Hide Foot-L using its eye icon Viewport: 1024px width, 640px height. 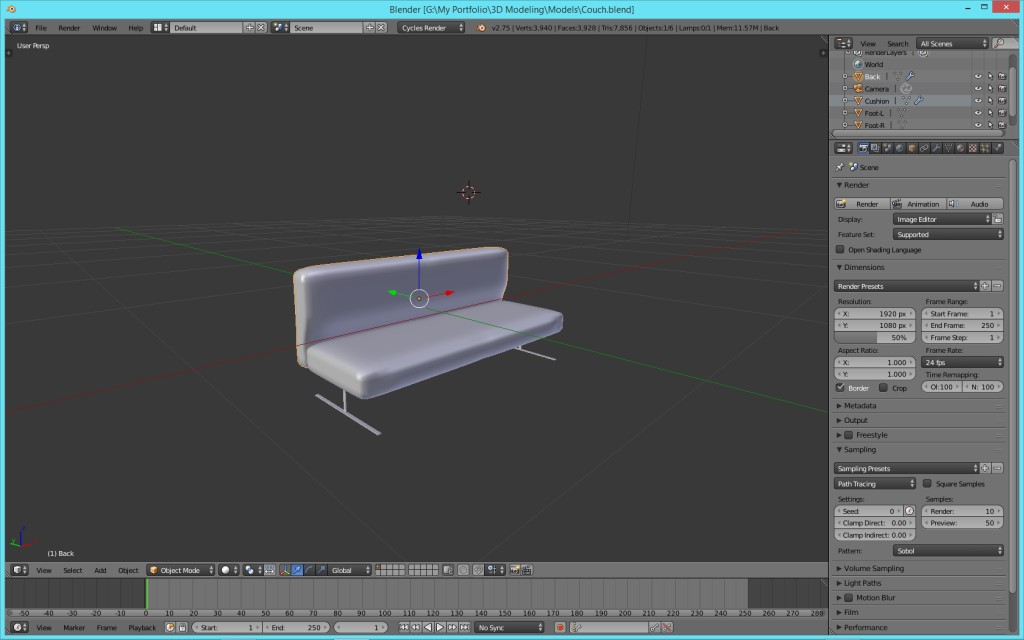point(979,113)
